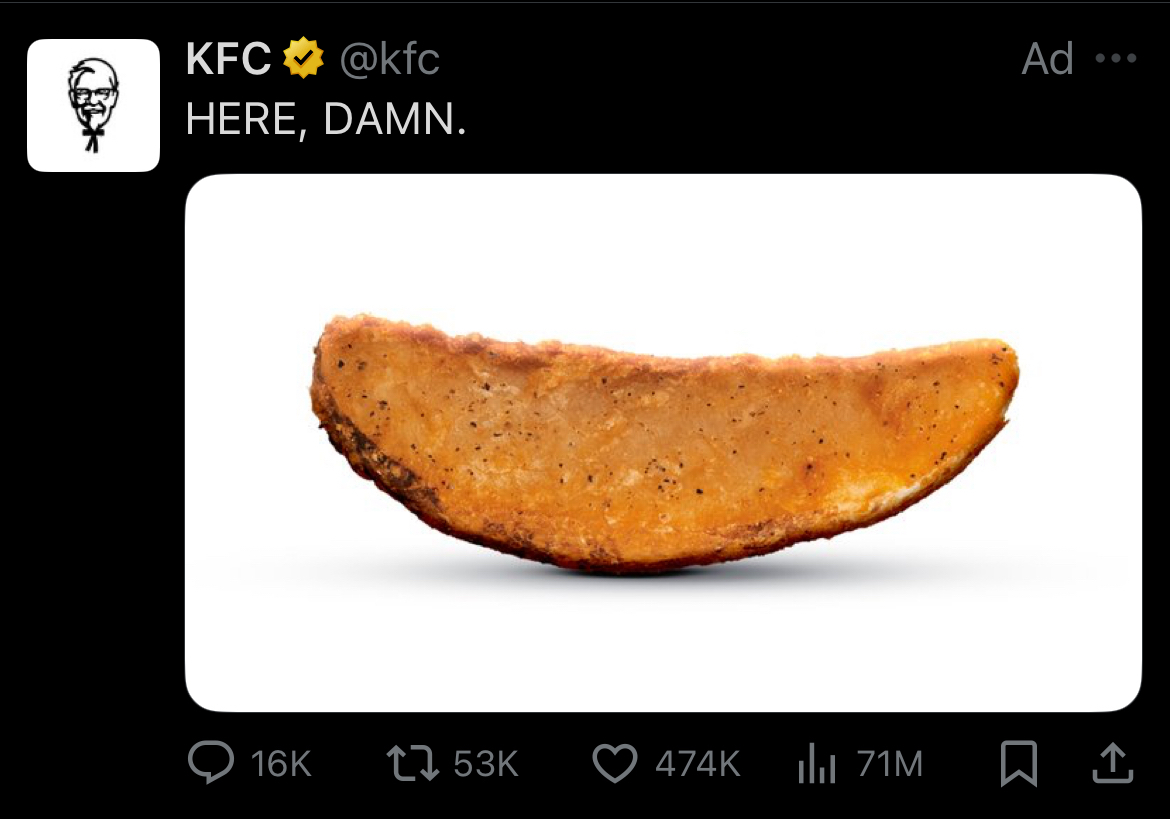Image resolution: width=1170 pixels, height=819 pixels.
Task: Like the post with the heart
Action: tap(614, 764)
